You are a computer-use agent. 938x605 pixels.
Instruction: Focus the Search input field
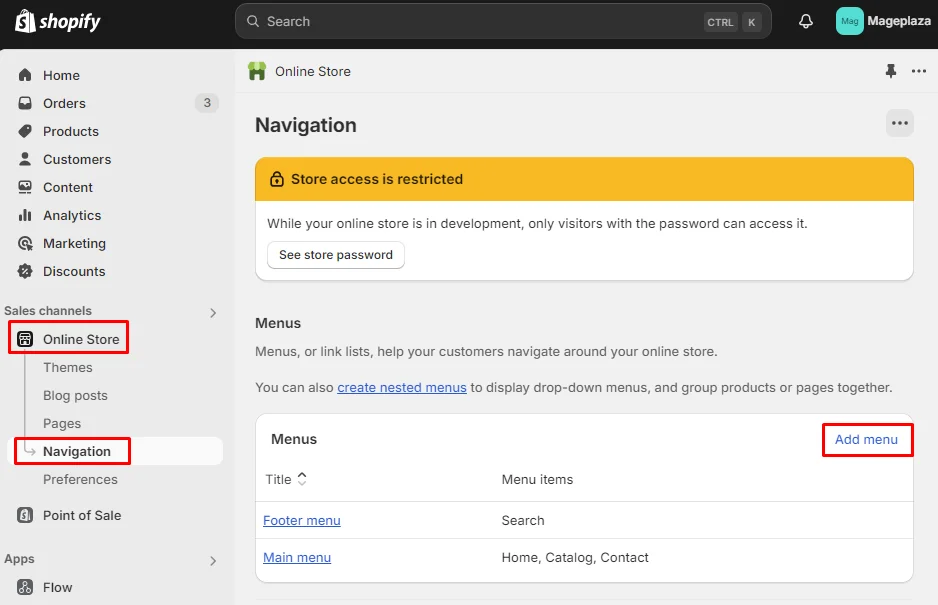point(503,22)
